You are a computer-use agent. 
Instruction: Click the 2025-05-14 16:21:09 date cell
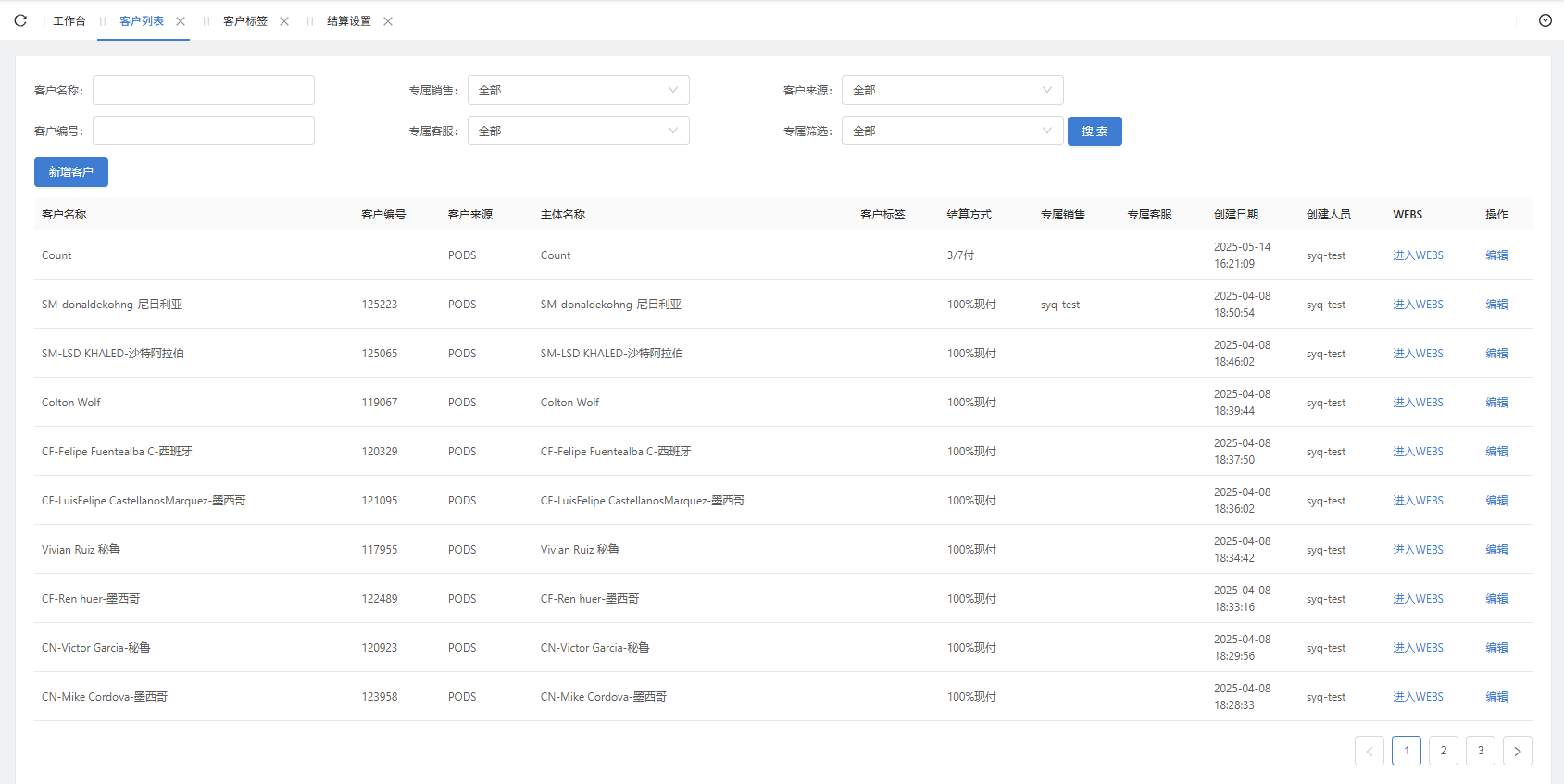coord(1243,255)
